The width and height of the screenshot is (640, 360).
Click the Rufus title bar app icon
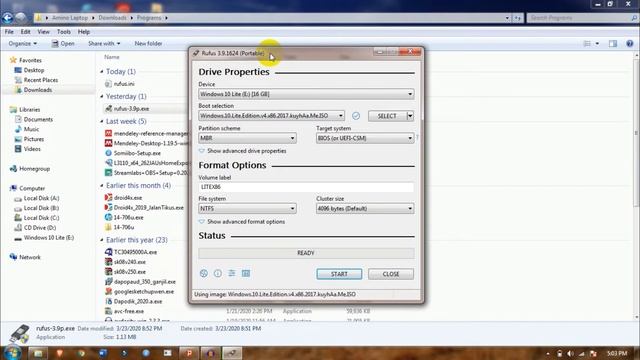[x=196, y=53]
